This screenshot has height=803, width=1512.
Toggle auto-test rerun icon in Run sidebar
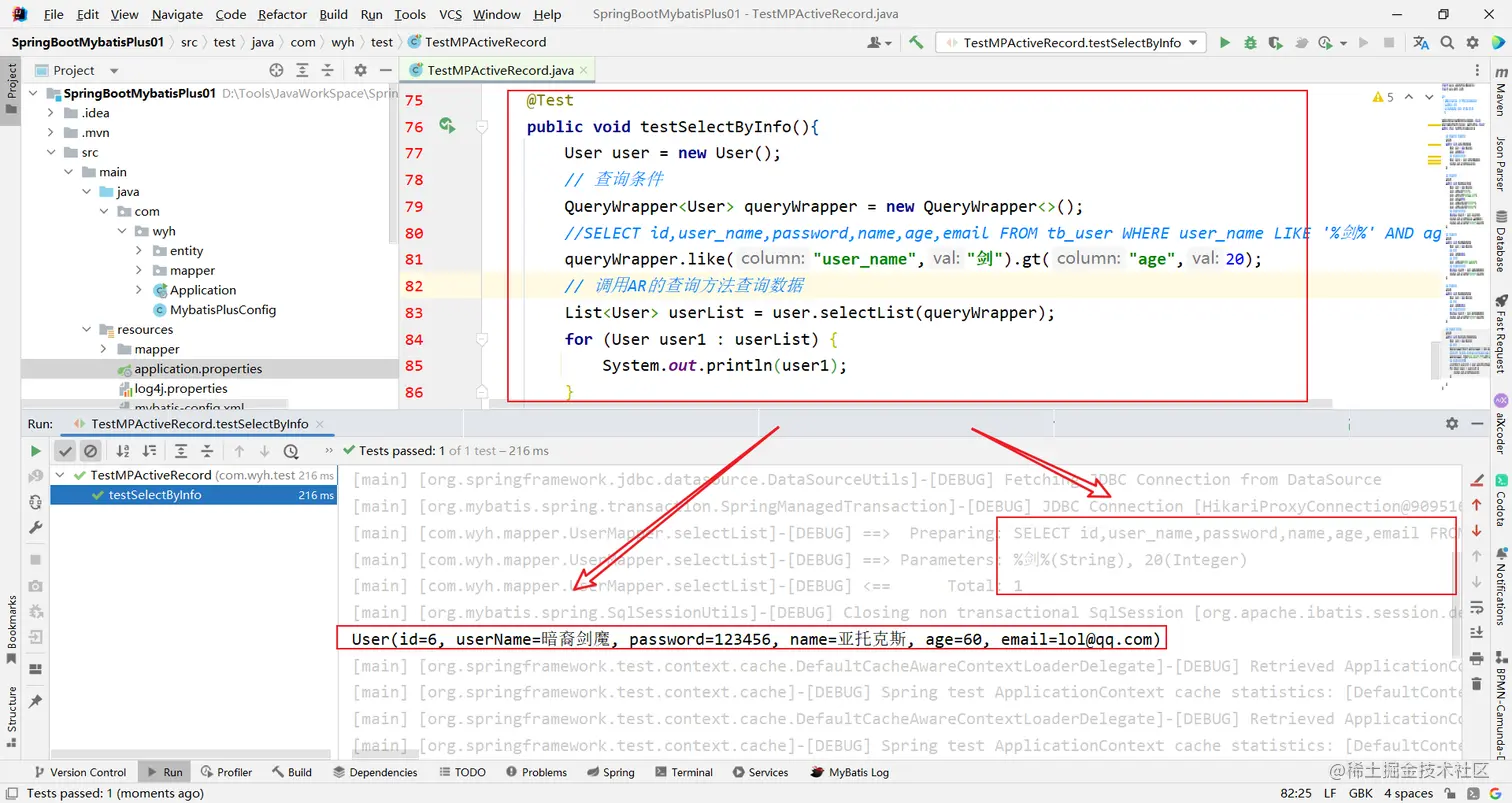click(x=36, y=501)
